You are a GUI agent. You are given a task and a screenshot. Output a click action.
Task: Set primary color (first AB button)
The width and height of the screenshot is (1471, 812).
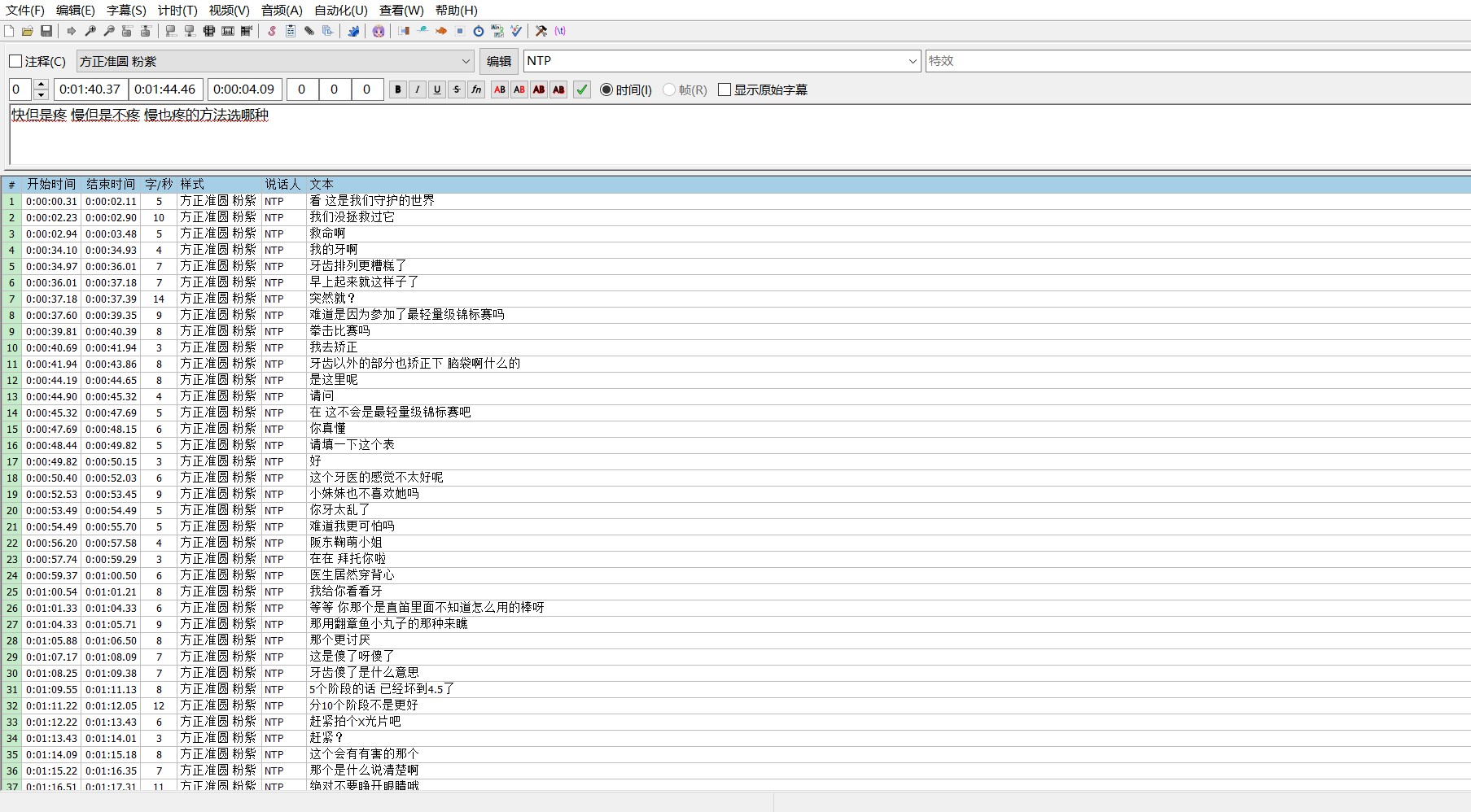point(500,89)
